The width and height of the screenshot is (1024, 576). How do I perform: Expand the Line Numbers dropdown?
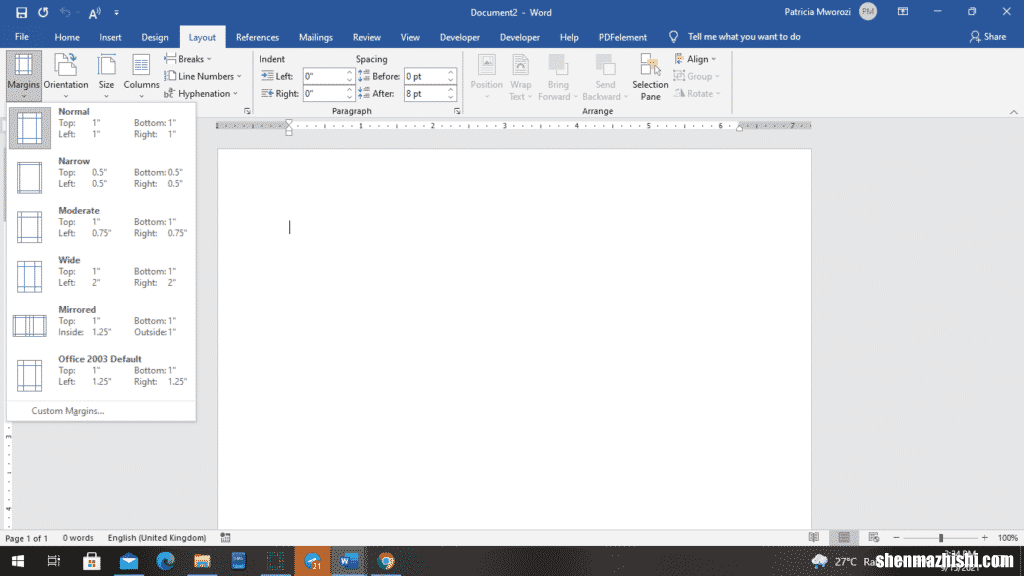(x=203, y=76)
